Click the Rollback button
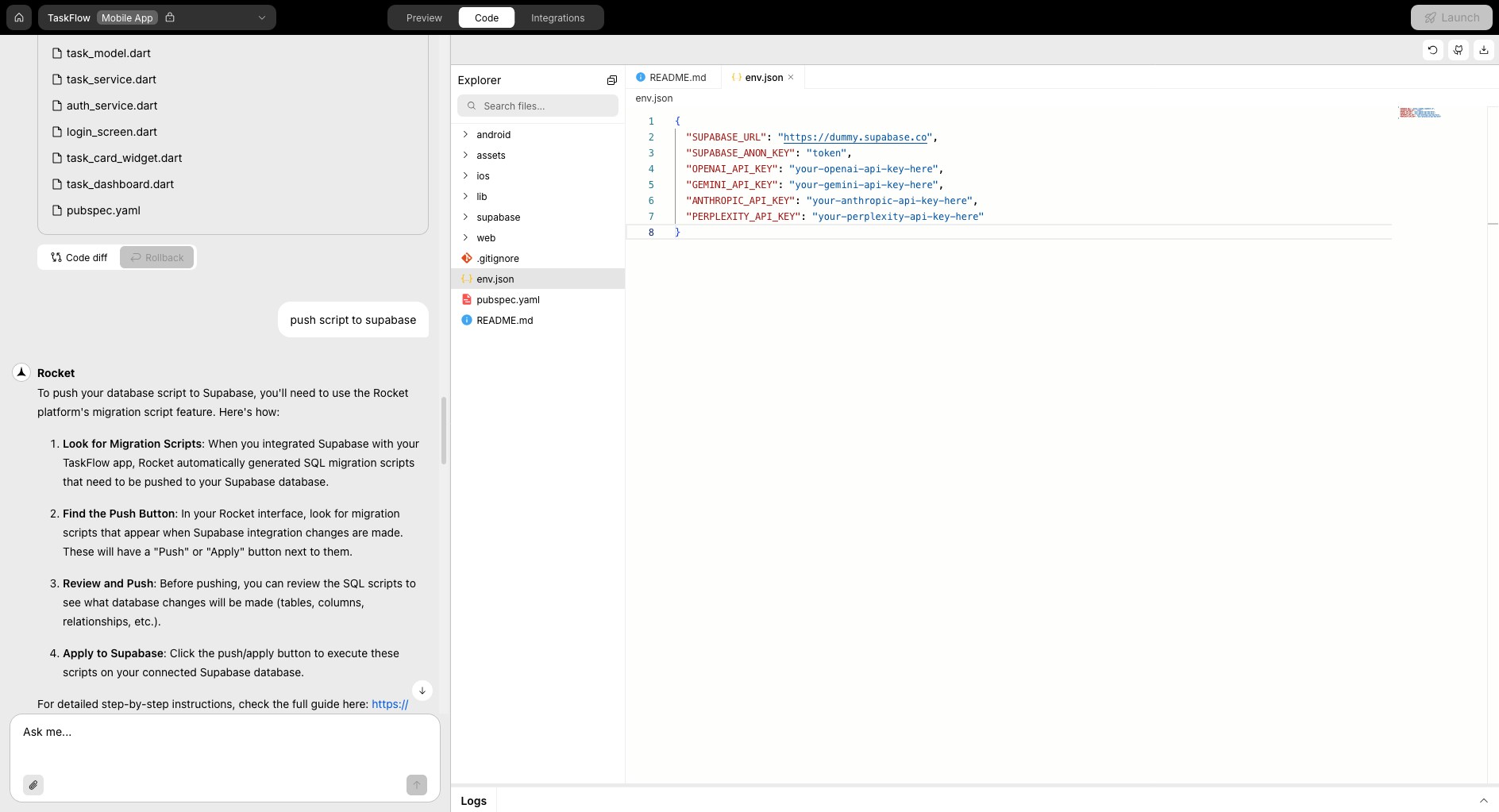 [156, 257]
